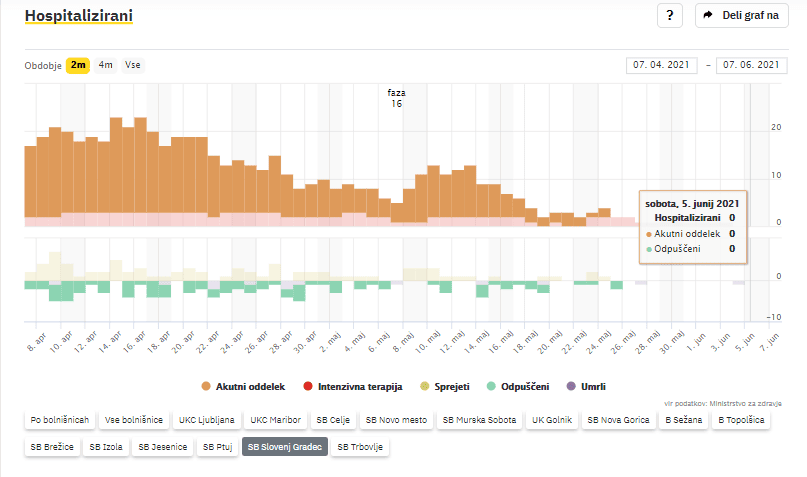Choose SB Trbovlje hospital filter
807x477 pixels.
361,446
